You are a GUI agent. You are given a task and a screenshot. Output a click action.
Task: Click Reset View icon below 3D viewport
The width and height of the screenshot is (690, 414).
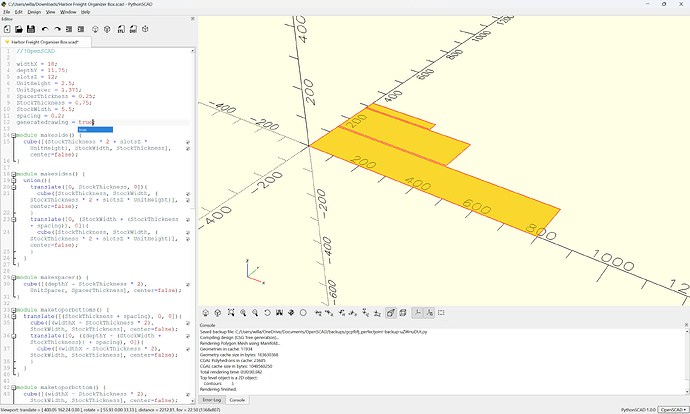267,313
